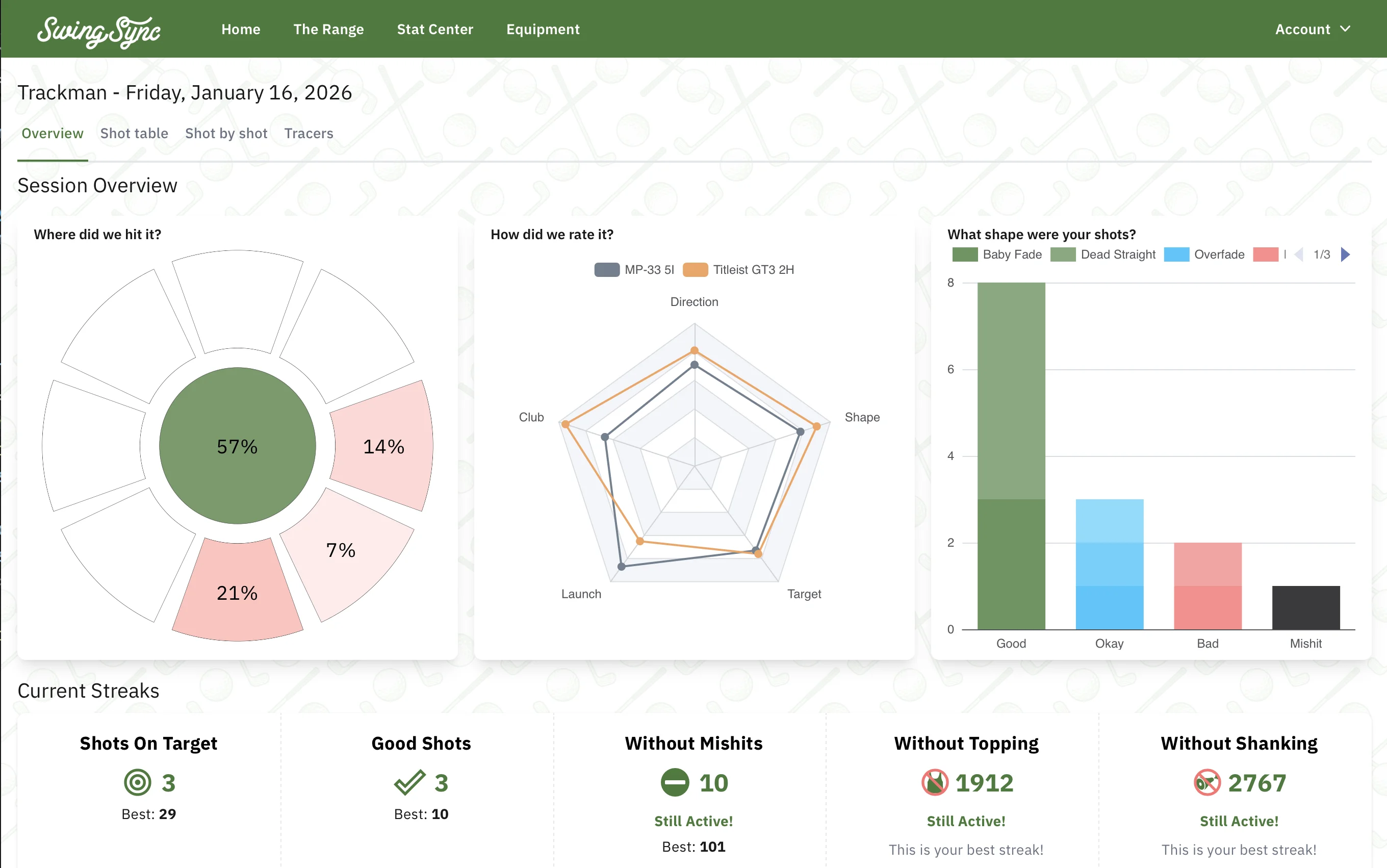Advance the shape legend with the right arrow
The width and height of the screenshot is (1387, 868).
pyautogui.click(x=1345, y=254)
